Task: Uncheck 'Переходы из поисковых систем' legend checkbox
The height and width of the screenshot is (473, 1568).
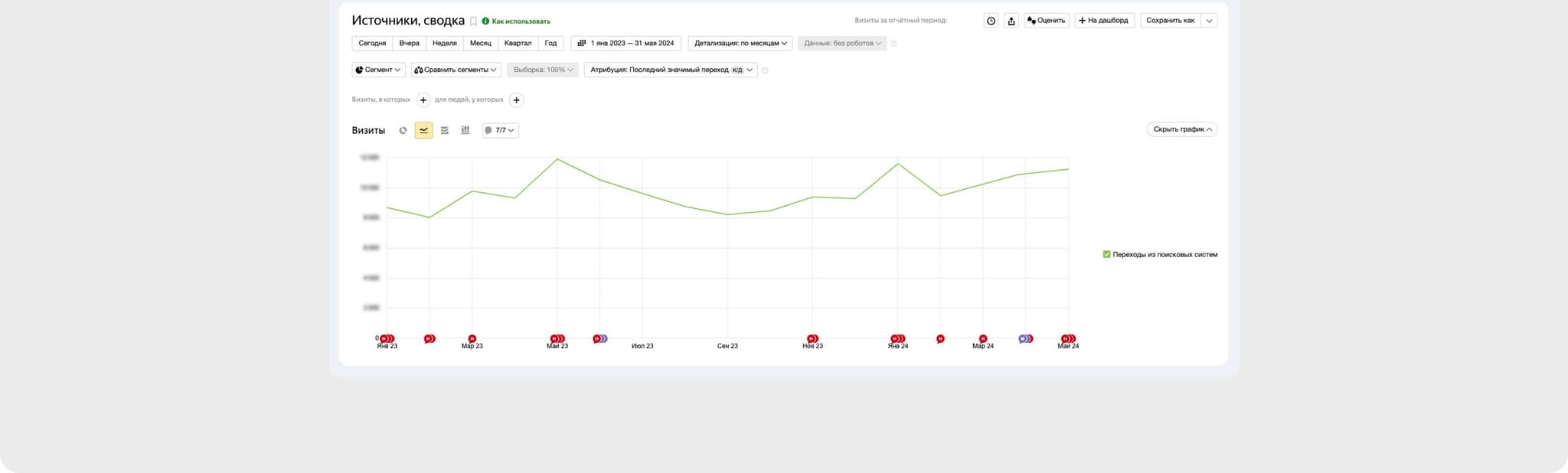Action: pos(1106,254)
